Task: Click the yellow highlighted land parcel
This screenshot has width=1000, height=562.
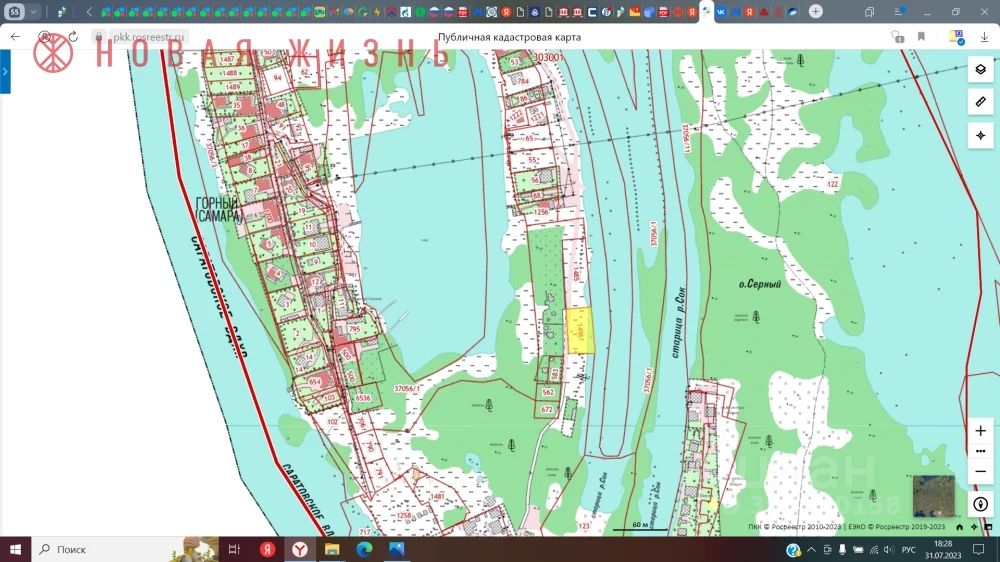Action: 579,330
